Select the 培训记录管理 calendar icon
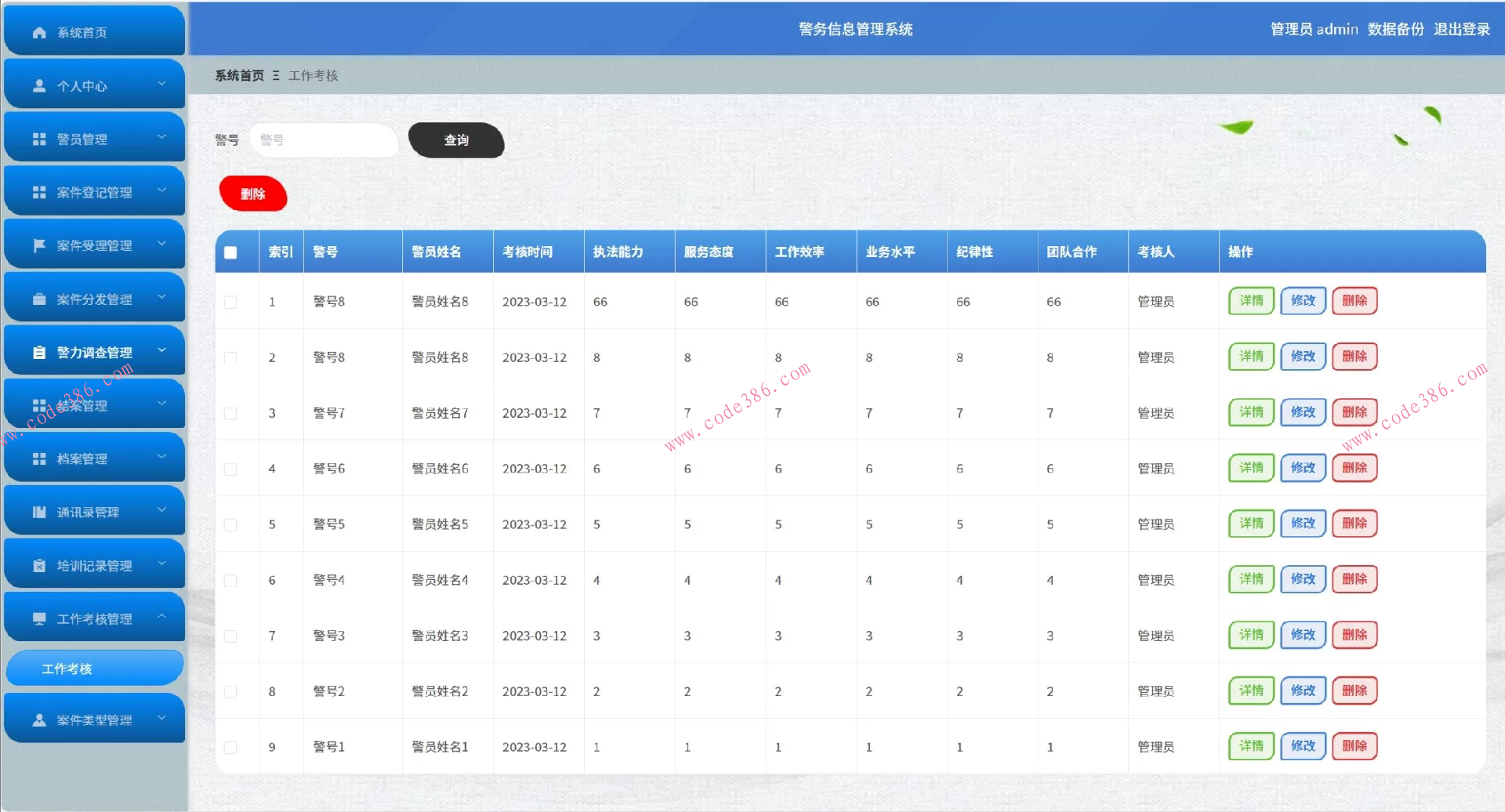The image size is (1505, 812). click(38, 564)
